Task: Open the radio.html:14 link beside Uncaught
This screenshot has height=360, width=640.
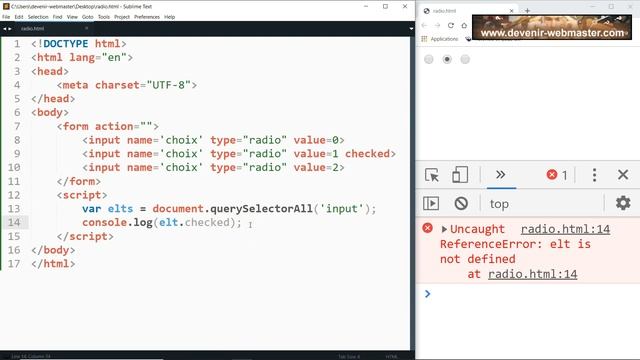Action: 565,229
